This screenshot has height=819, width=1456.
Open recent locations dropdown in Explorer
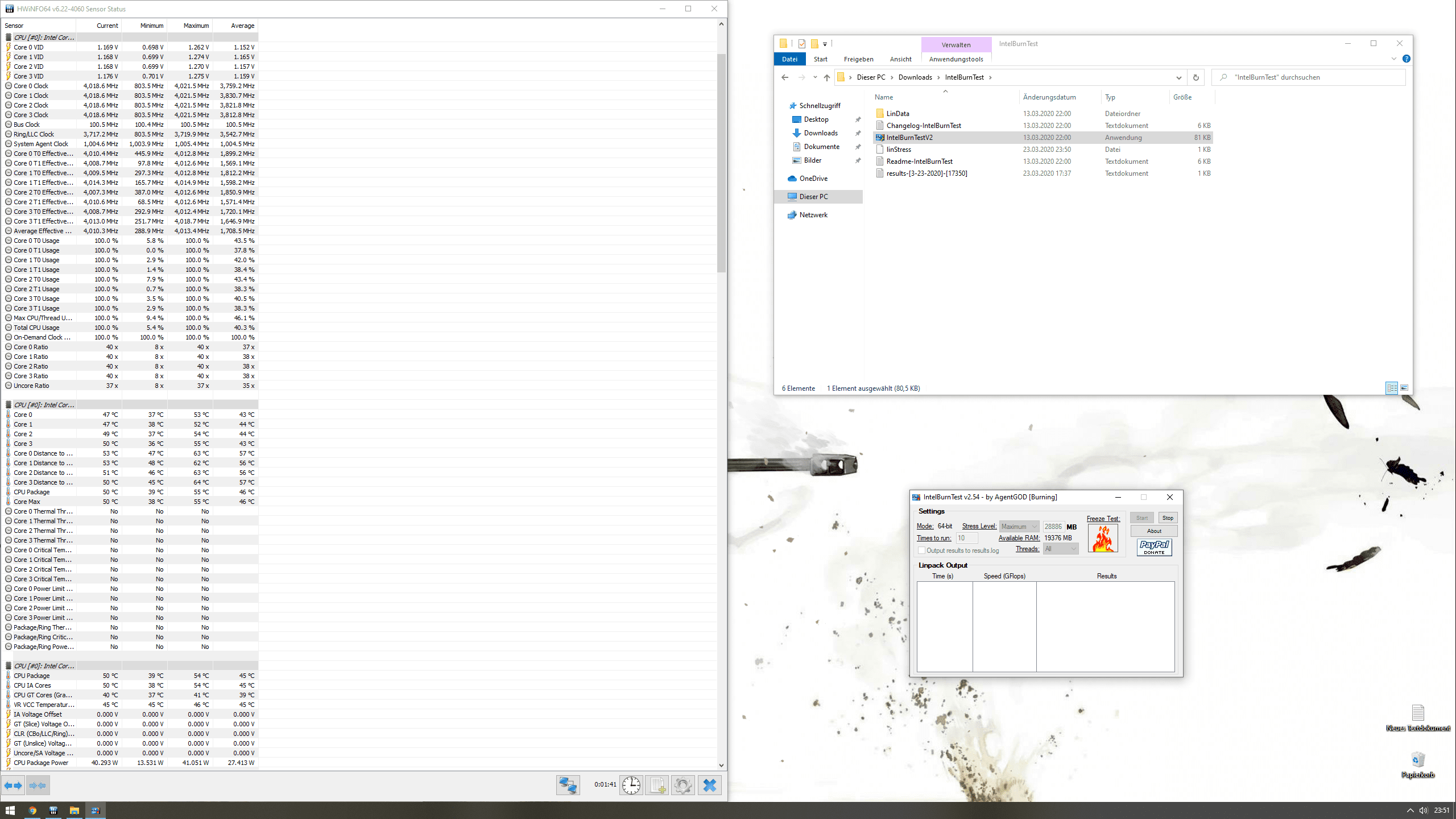coord(815,77)
